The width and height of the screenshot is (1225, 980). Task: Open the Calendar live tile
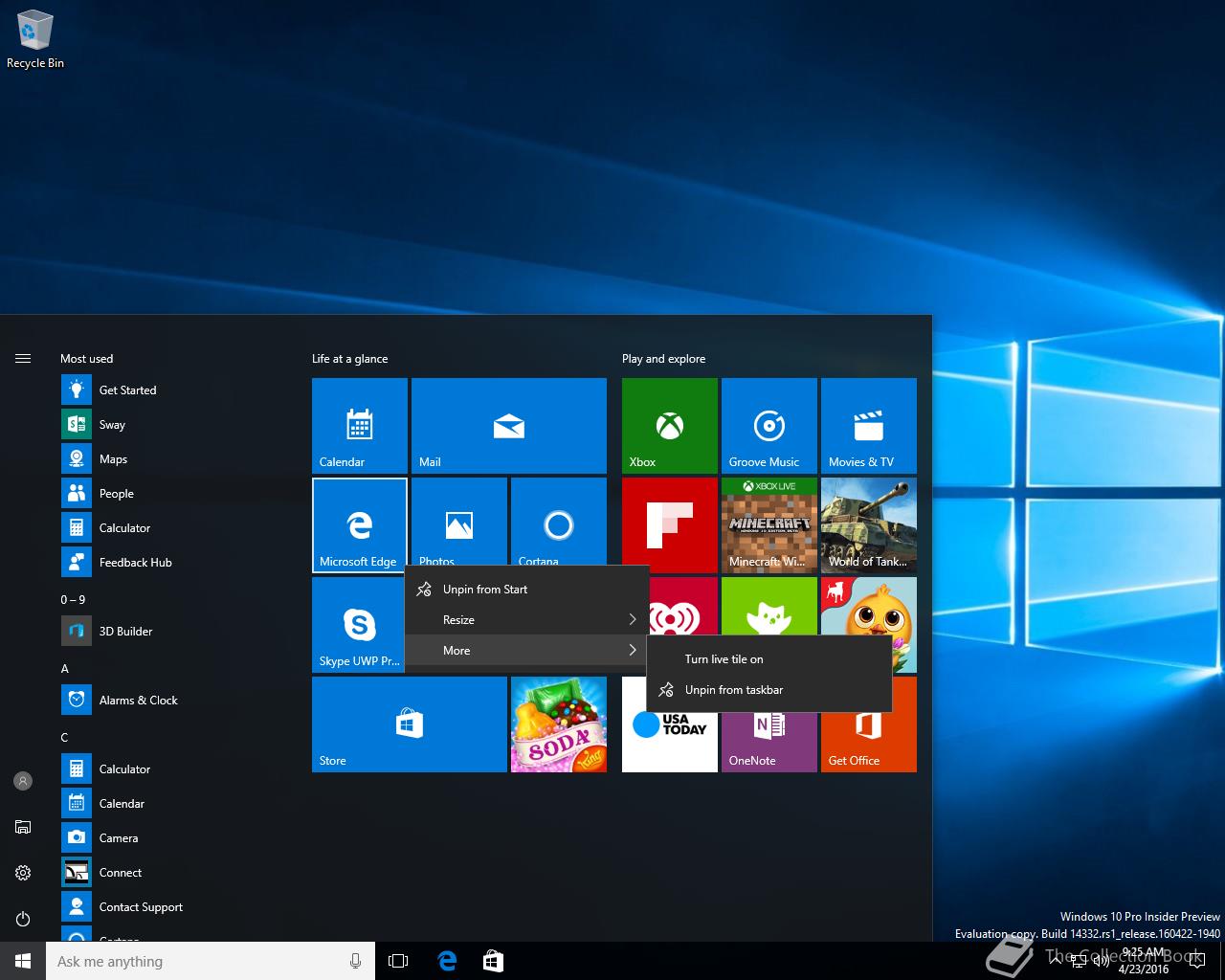(359, 425)
